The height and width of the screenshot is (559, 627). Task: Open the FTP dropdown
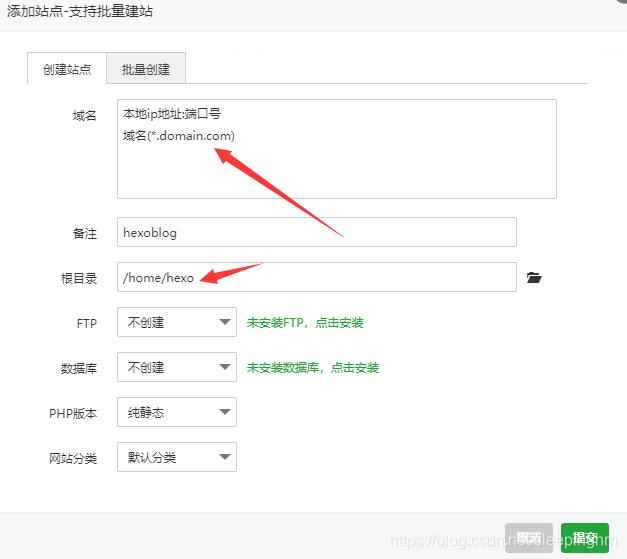pos(177,322)
